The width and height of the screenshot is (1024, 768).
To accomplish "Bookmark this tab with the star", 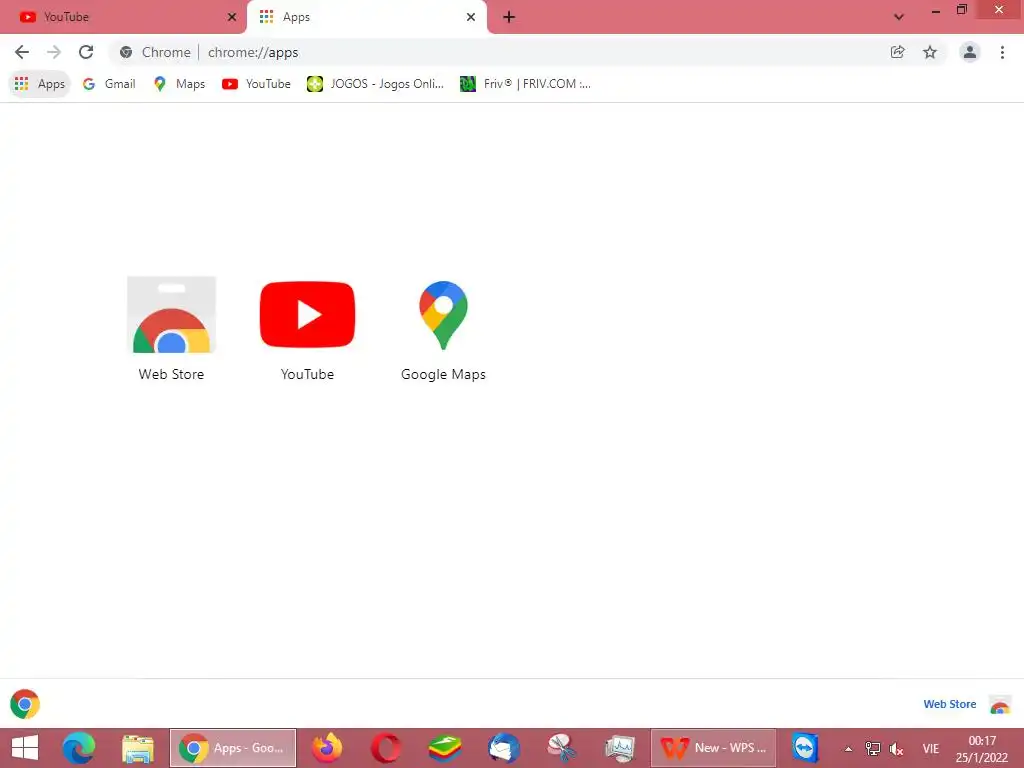I will [930, 52].
